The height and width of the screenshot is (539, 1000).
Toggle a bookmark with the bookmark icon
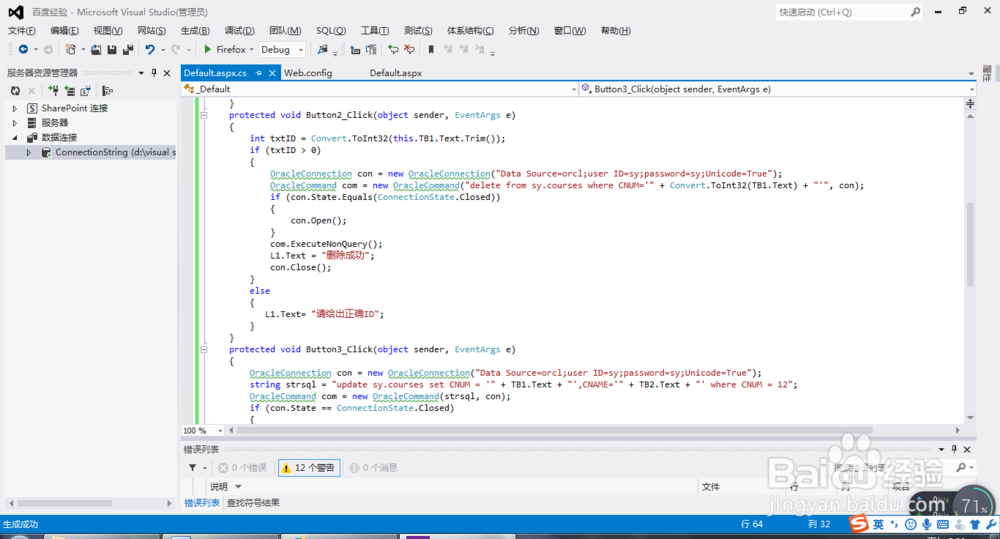tap(431, 49)
